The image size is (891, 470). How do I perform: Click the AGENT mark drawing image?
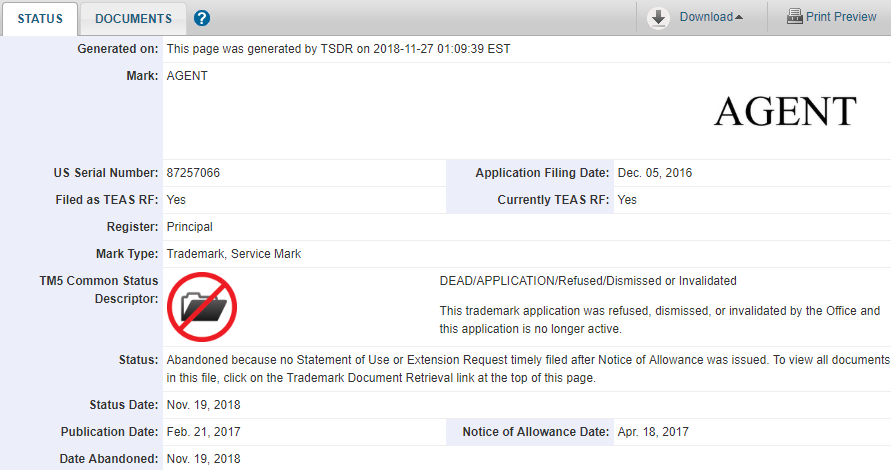[x=785, y=111]
